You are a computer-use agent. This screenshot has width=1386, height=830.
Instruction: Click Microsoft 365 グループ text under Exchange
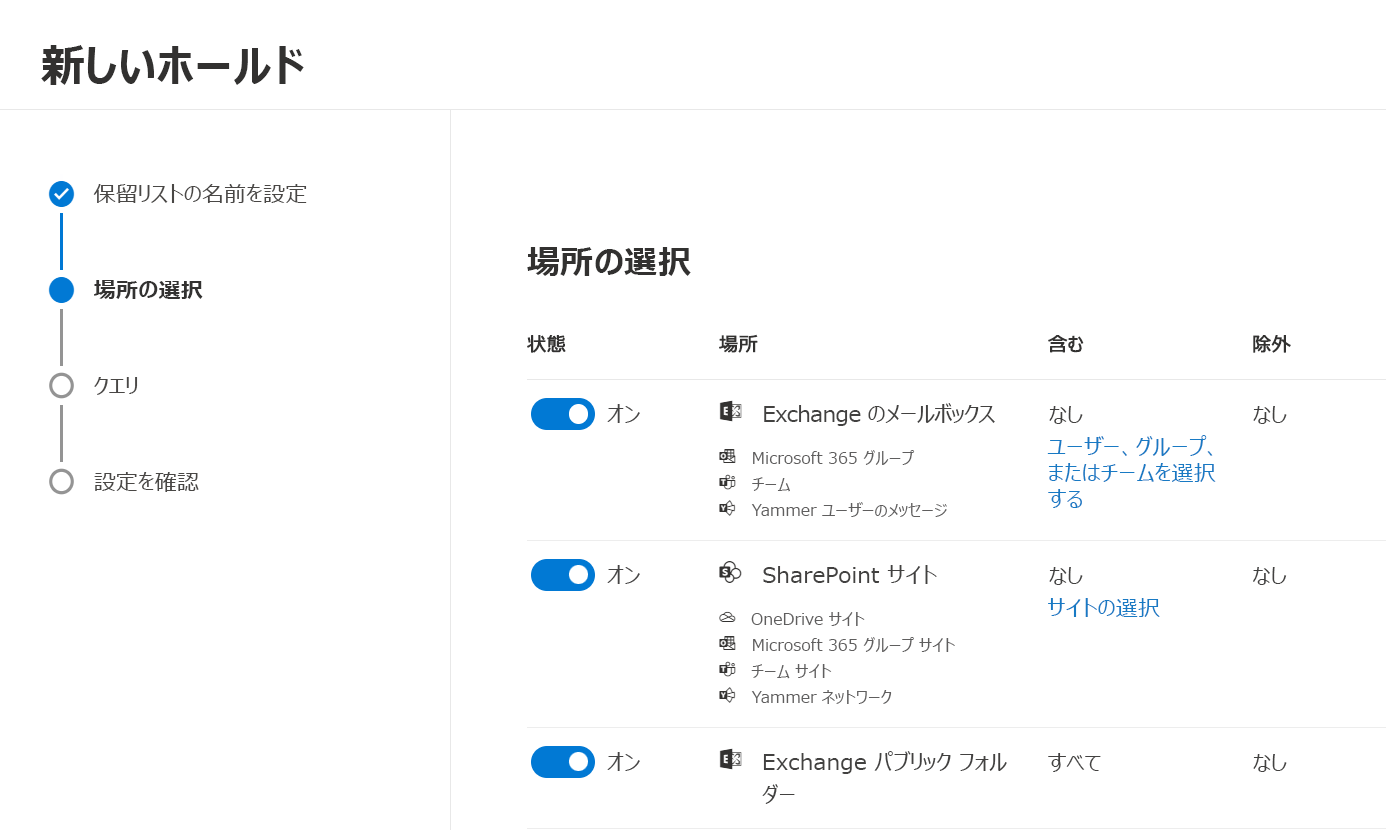(x=833, y=458)
